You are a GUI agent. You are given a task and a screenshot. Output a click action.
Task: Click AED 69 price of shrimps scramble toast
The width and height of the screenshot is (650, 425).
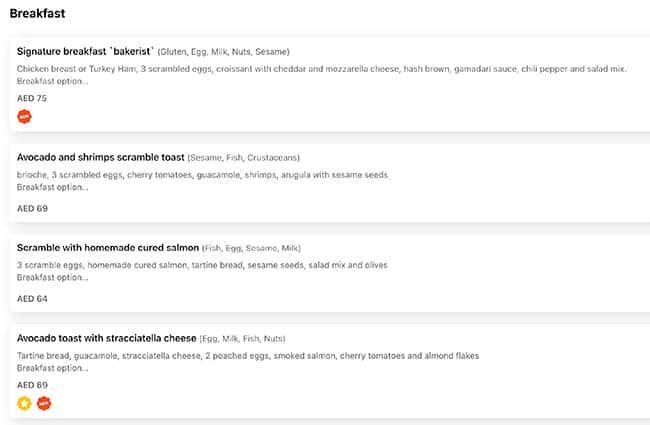point(32,208)
